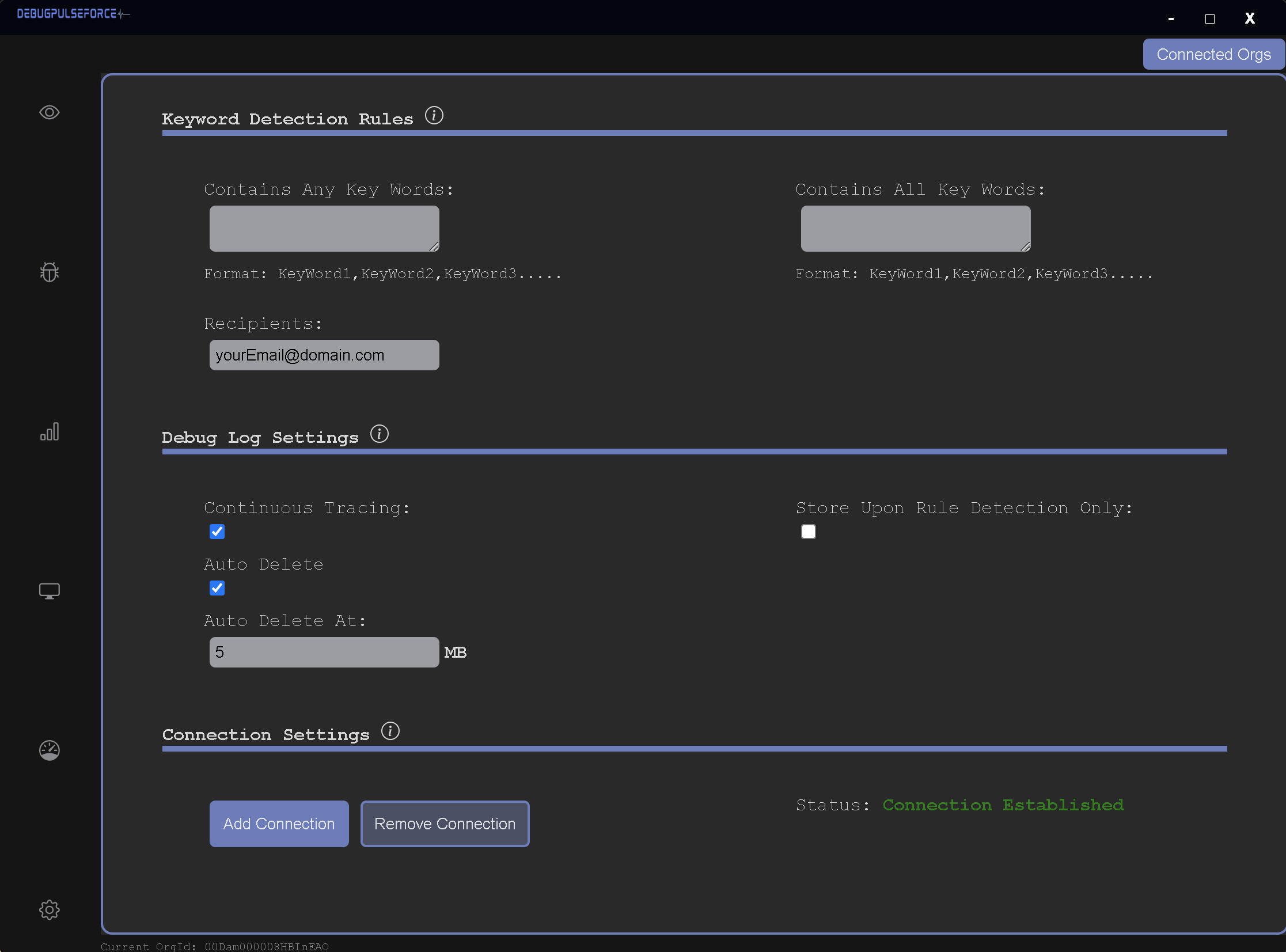The width and height of the screenshot is (1286, 952).
Task: Click the Recipients email input field
Action: [324, 355]
